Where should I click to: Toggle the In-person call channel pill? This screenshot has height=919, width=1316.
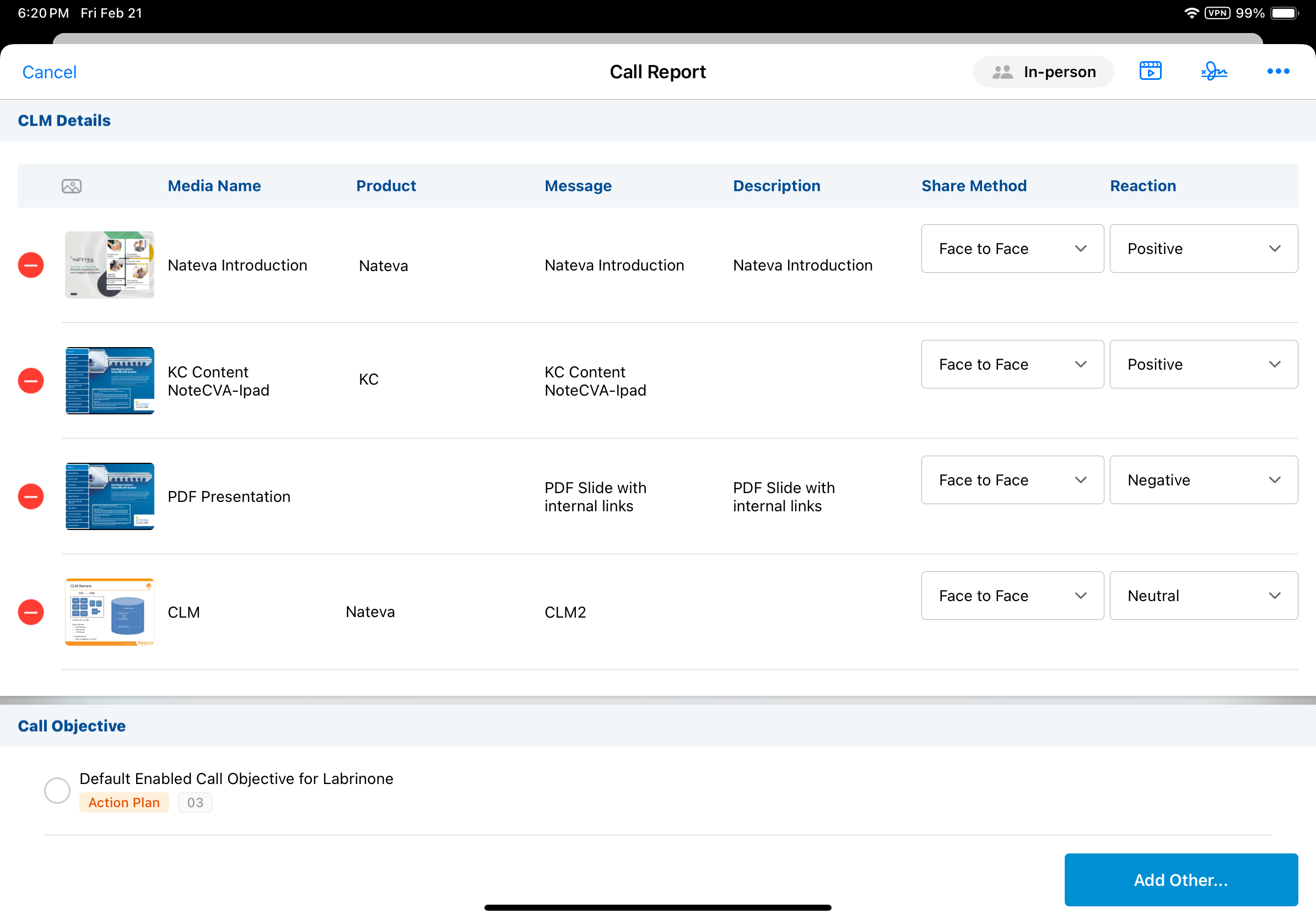click(x=1043, y=72)
